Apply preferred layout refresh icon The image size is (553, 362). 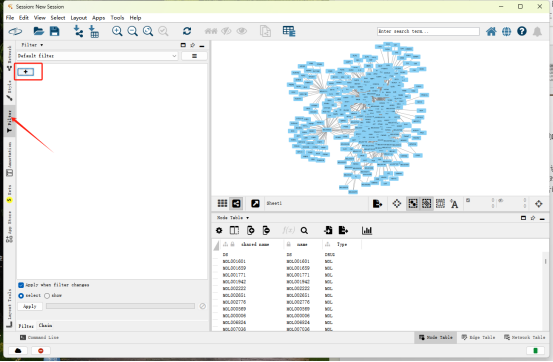pyautogui.click(x=187, y=31)
